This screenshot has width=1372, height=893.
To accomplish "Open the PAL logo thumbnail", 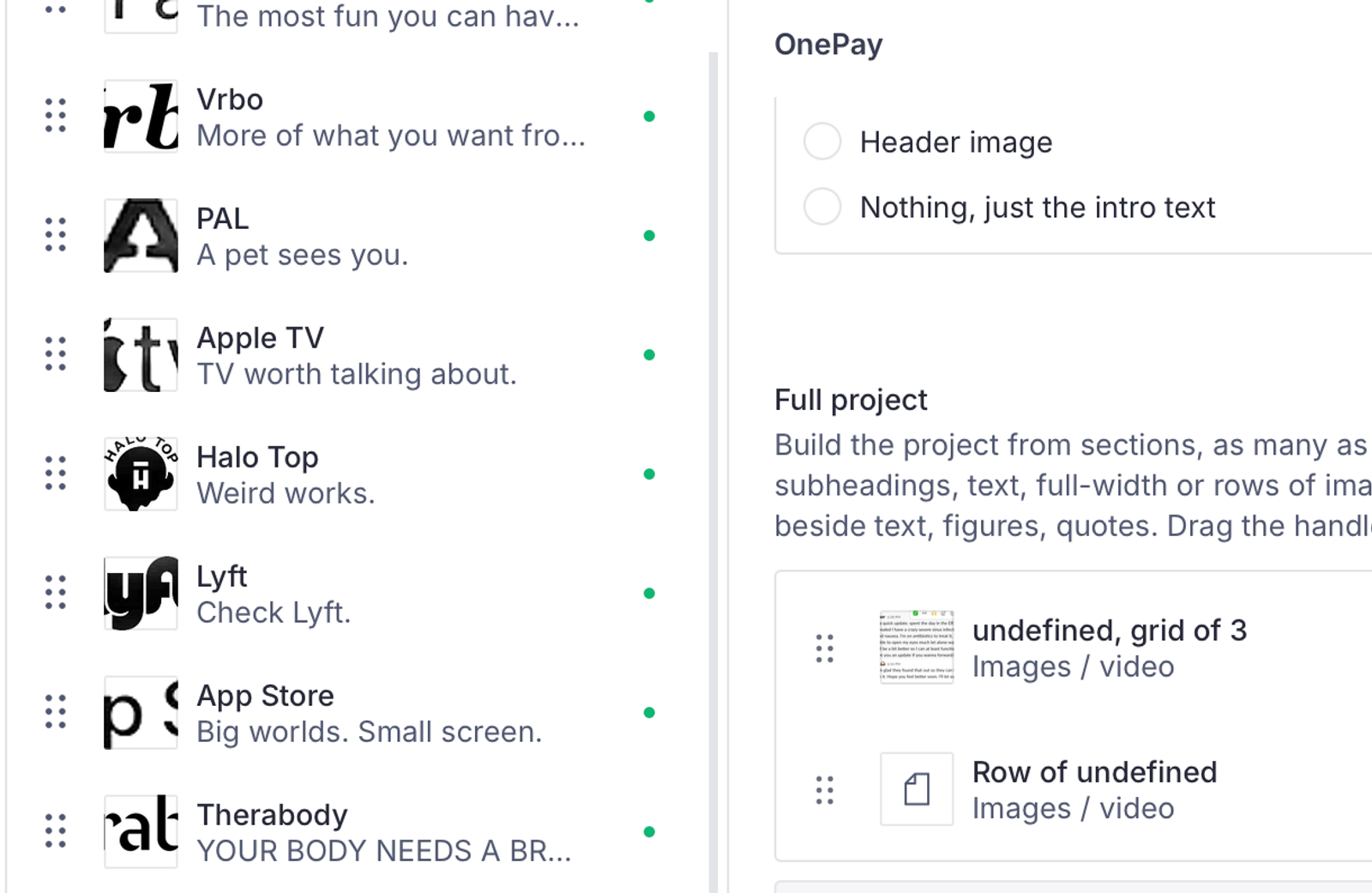I will point(141,235).
